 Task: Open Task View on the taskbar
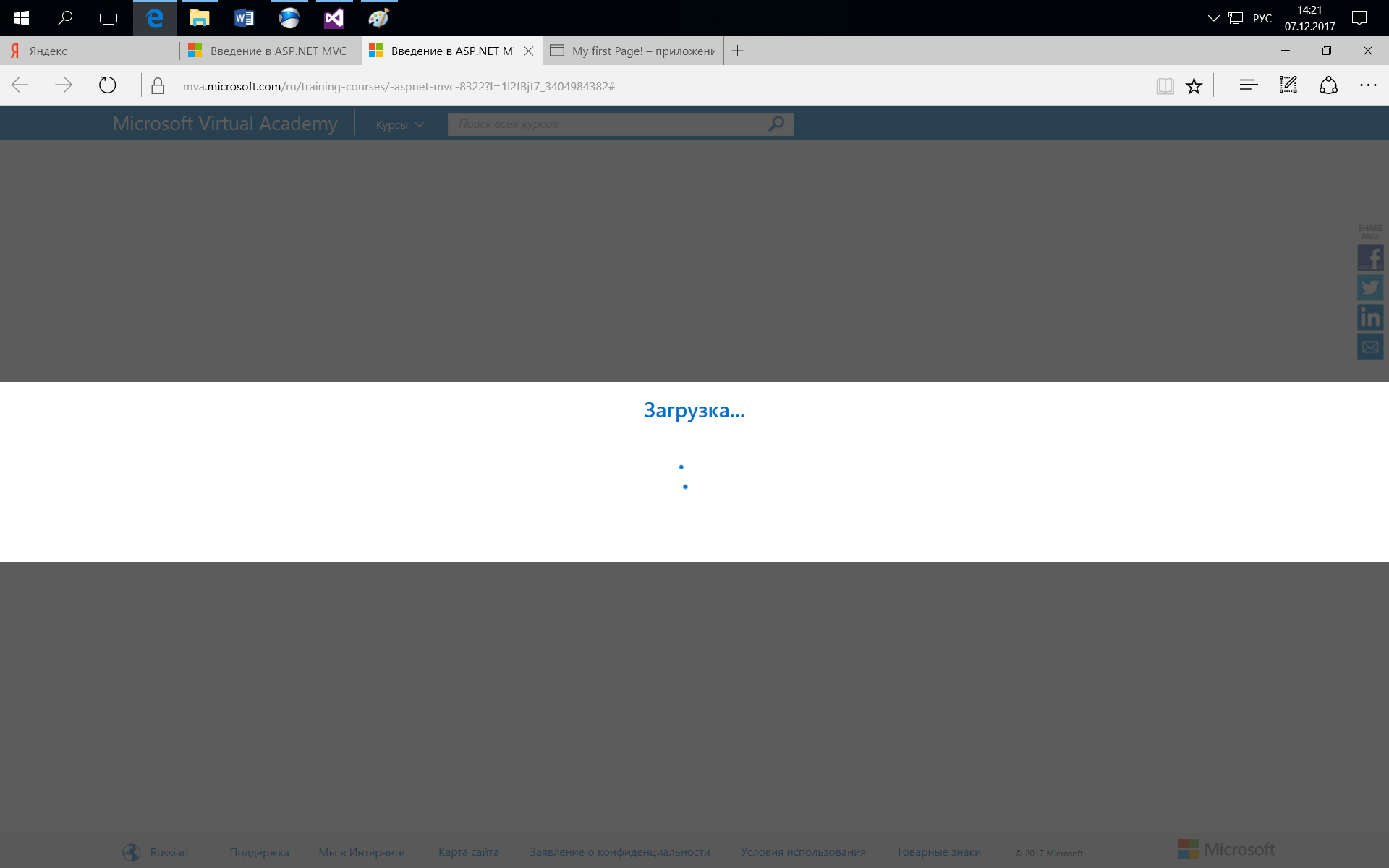[109, 18]
